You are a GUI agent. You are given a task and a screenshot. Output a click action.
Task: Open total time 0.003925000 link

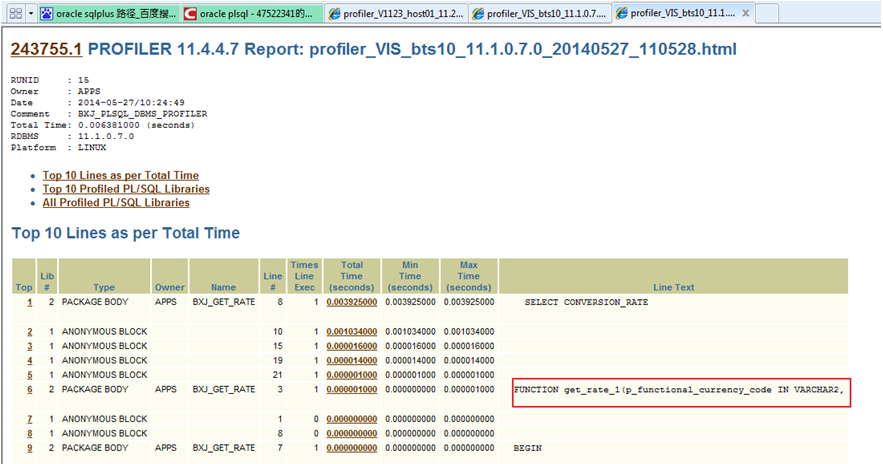pos(352,302)
